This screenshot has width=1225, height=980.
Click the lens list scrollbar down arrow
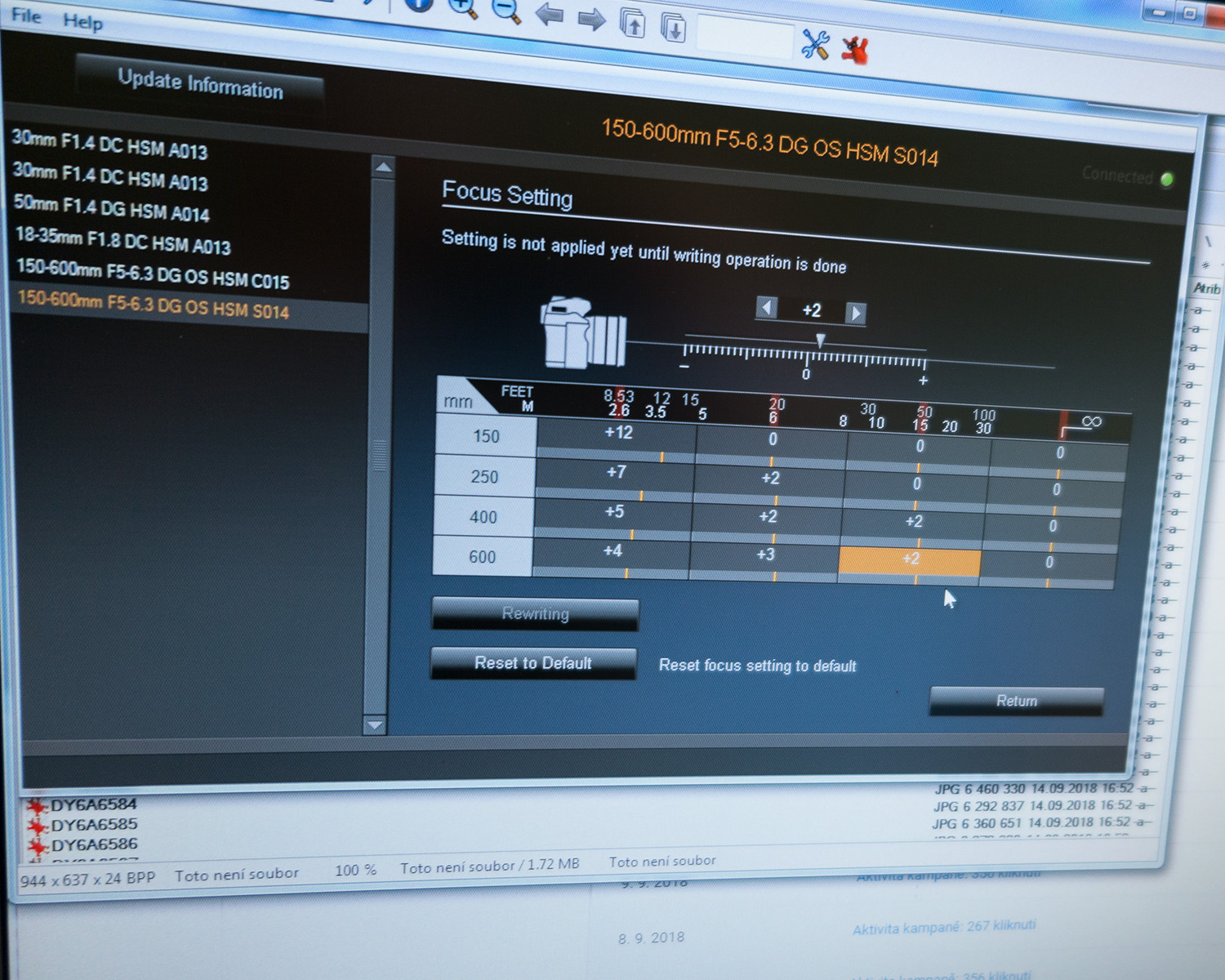pos(375,724)
